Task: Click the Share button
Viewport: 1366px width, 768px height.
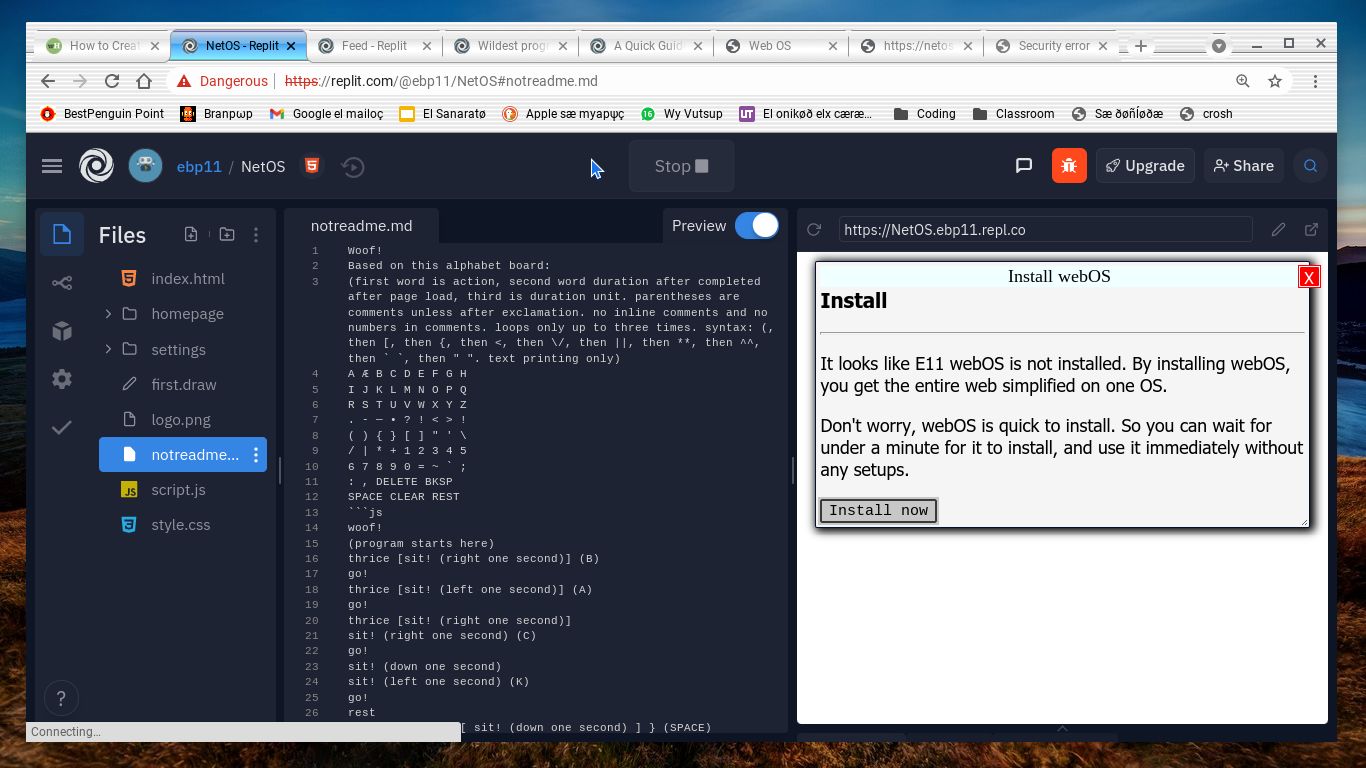Action: pos(1244,166)
